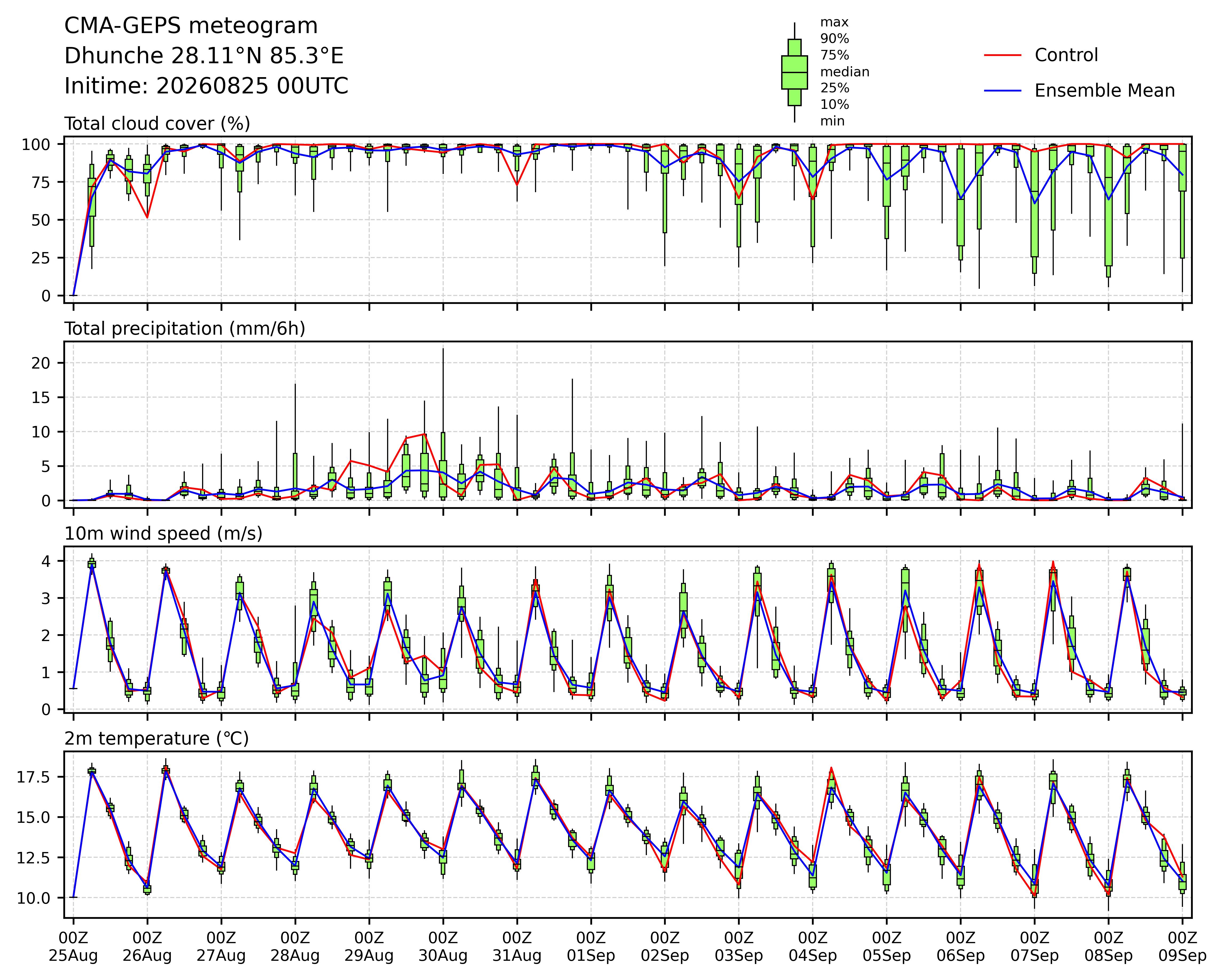Click the '17.5' tick on temperature axis
The height and width of the screenshot is (980, 1223).
(x=33, y=776)
